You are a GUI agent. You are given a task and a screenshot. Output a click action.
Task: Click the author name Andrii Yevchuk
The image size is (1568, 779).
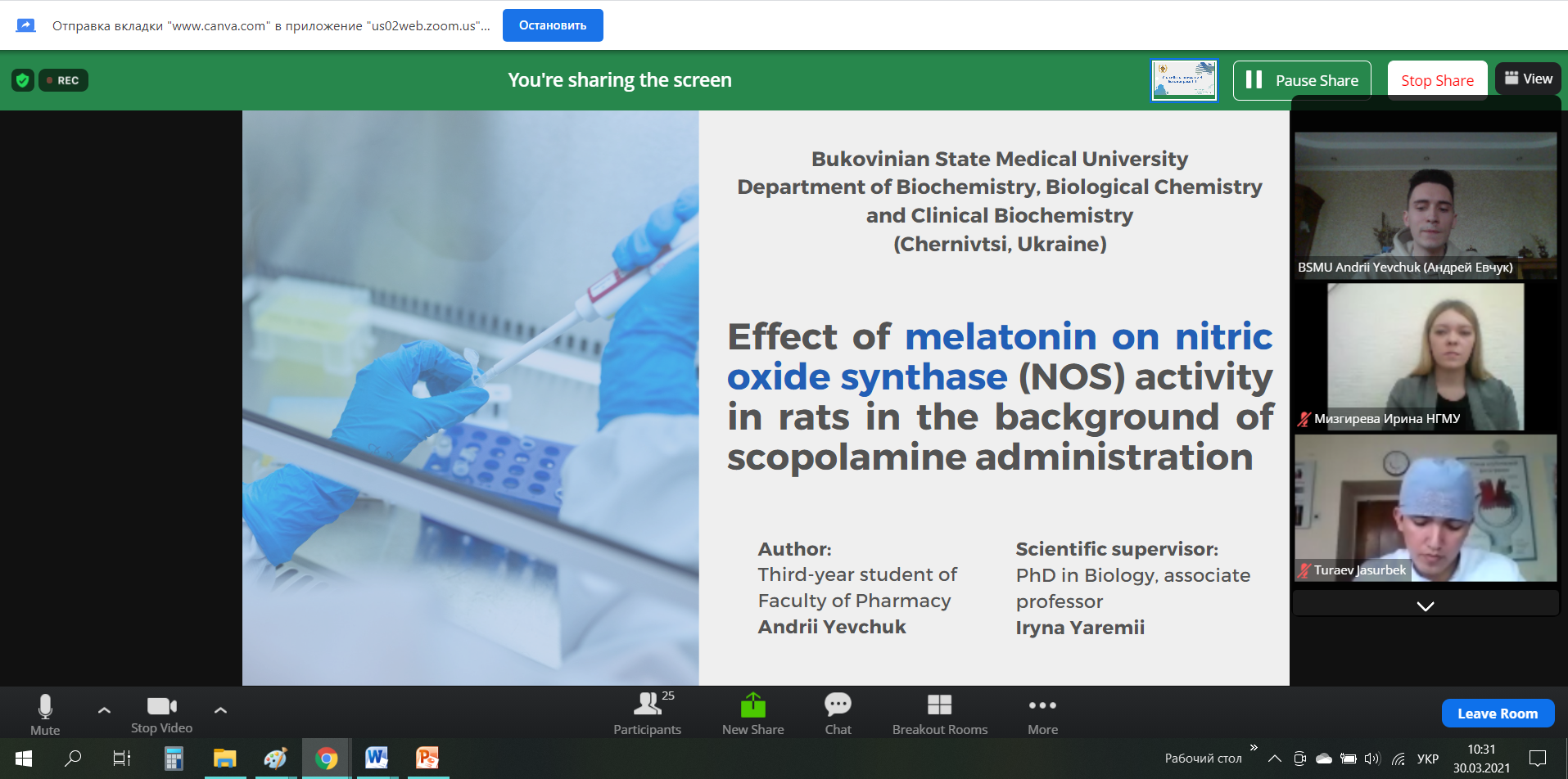pos(832,627)
